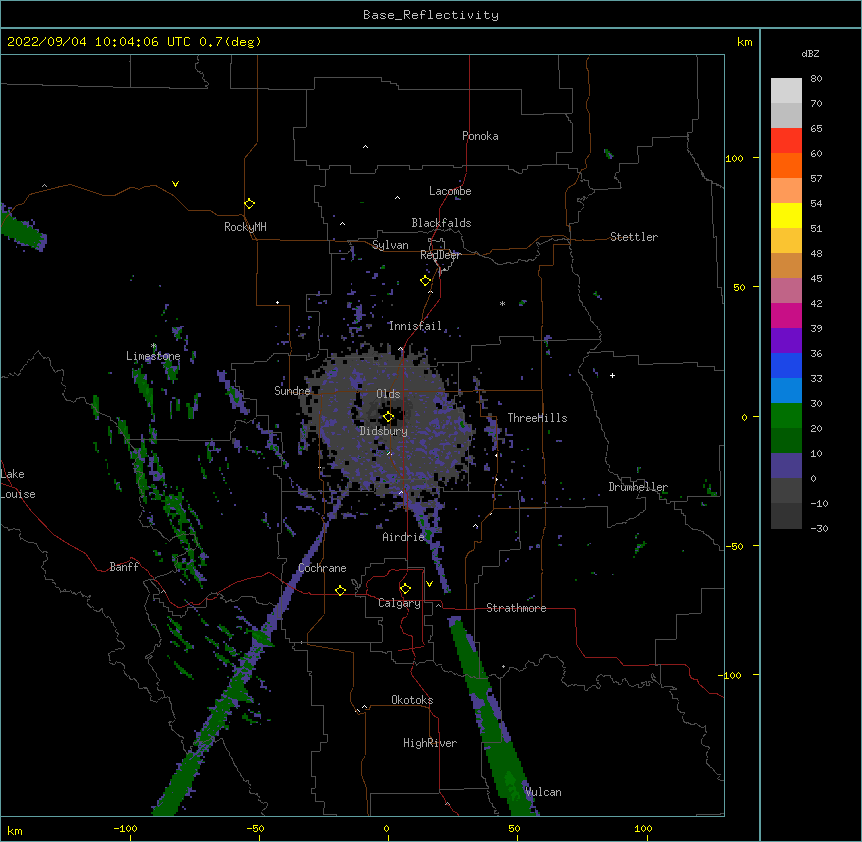Select the red legend swatch between 65 and 60

tap(786, 141)
